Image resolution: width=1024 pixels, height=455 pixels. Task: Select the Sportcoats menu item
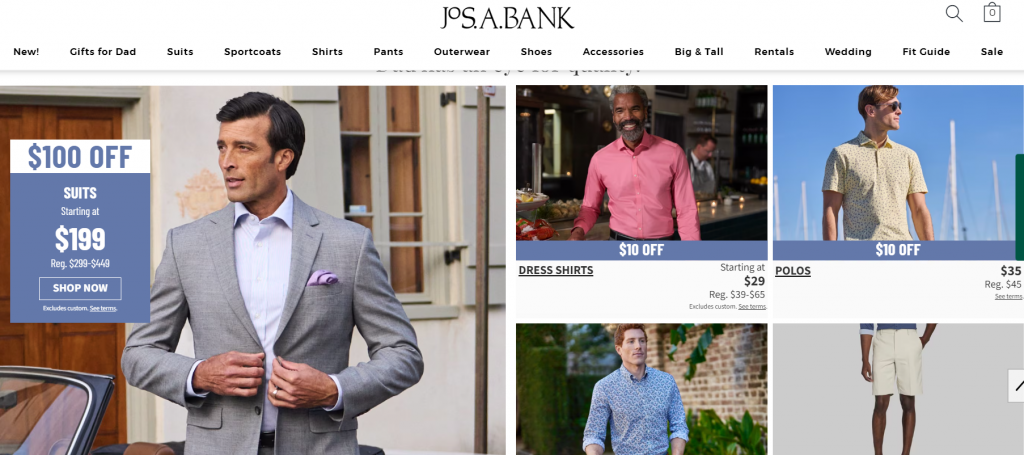(x=253, y=52)
